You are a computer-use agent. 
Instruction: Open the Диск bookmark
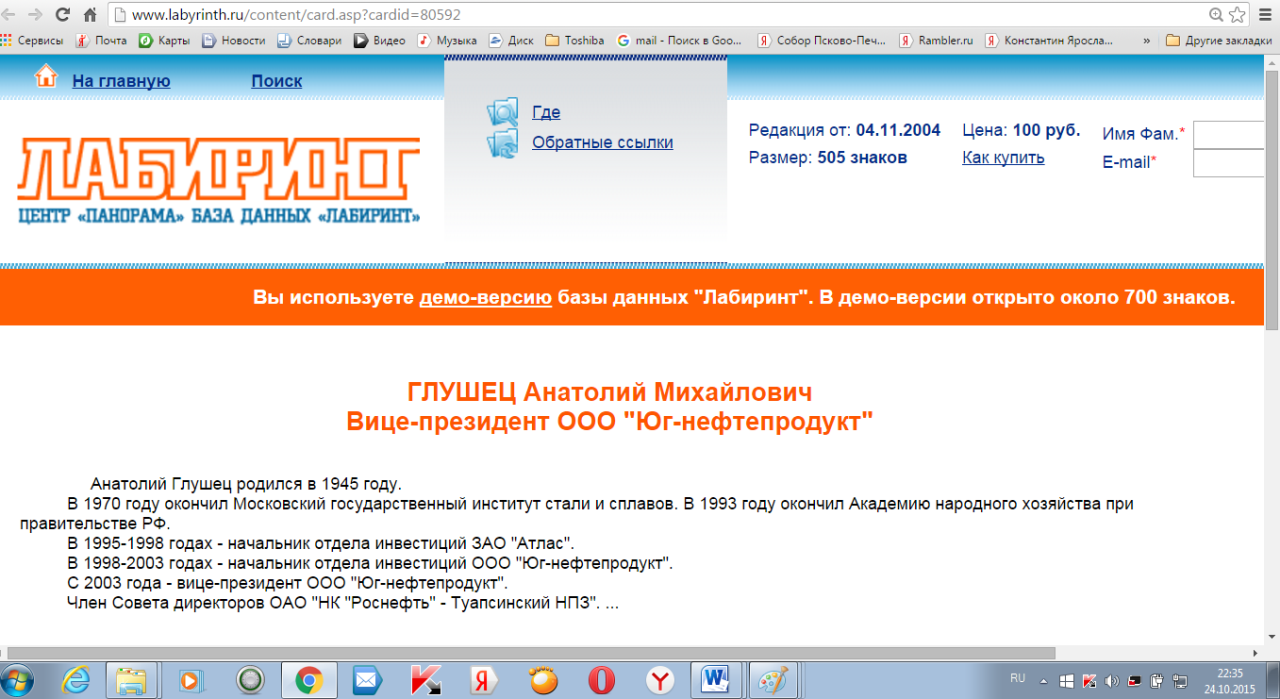tap(511, 41)
